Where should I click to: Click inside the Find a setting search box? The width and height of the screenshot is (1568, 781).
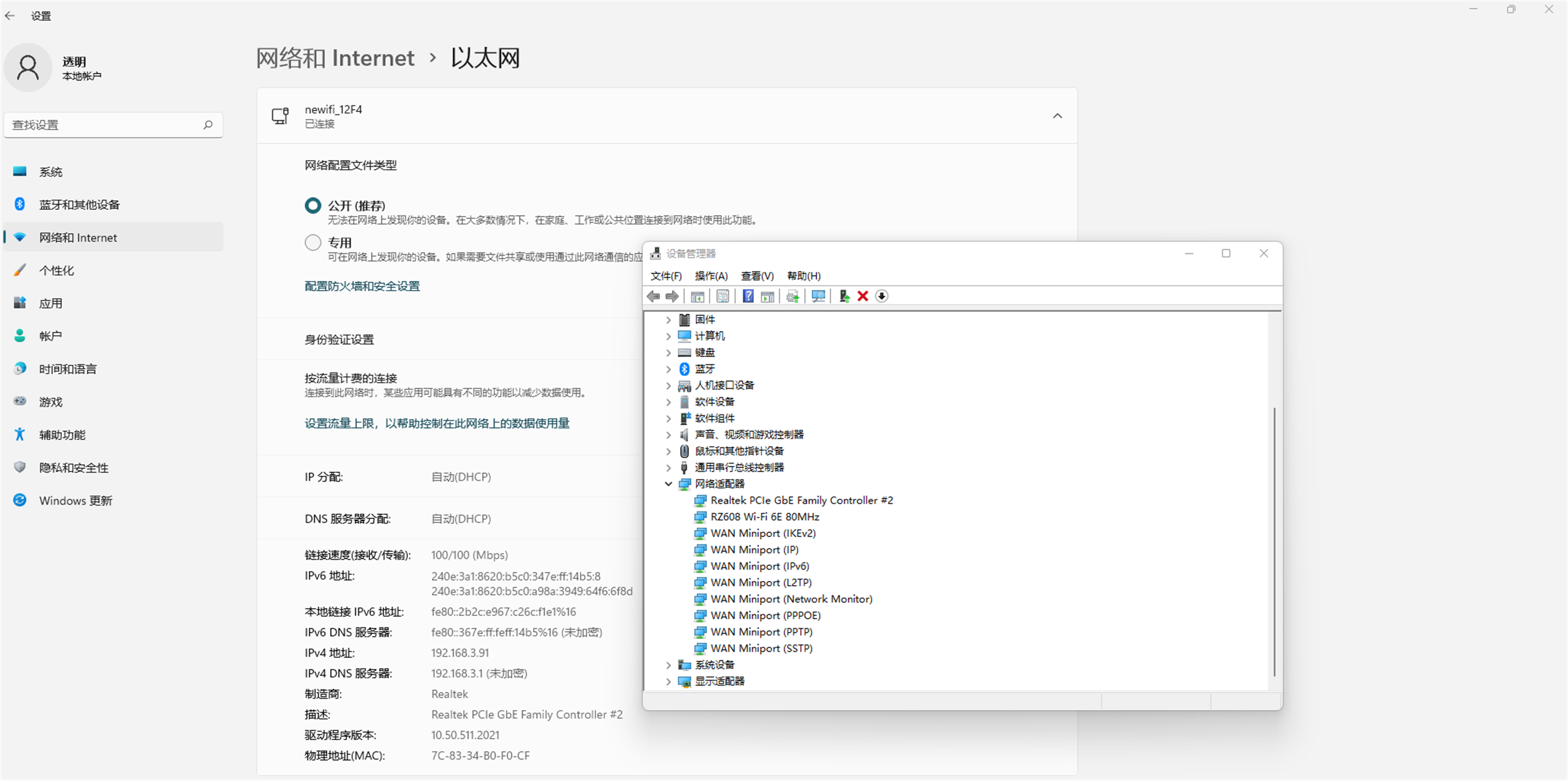coord(113,125)
